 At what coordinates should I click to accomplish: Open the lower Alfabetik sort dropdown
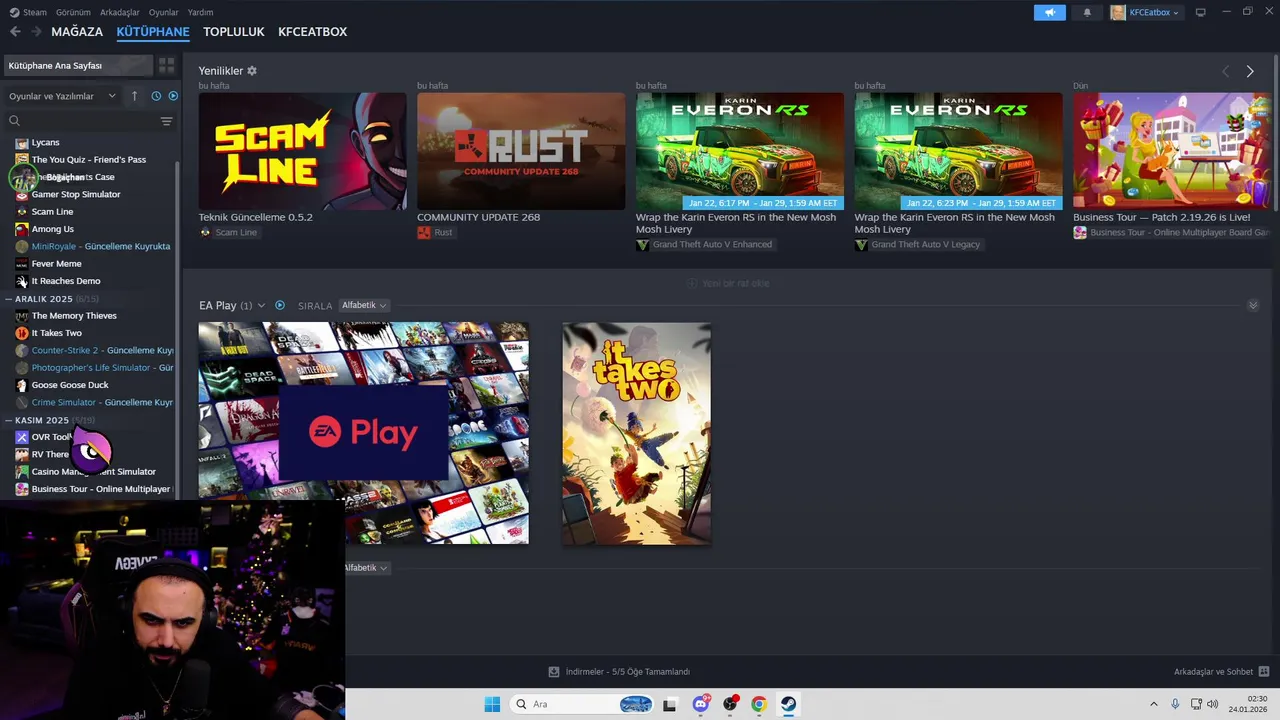[x=366, y=568]
